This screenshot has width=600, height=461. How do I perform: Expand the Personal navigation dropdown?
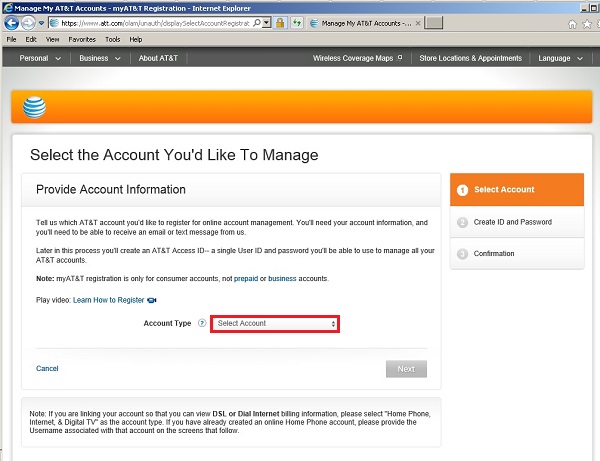click(x=40, y=58)
